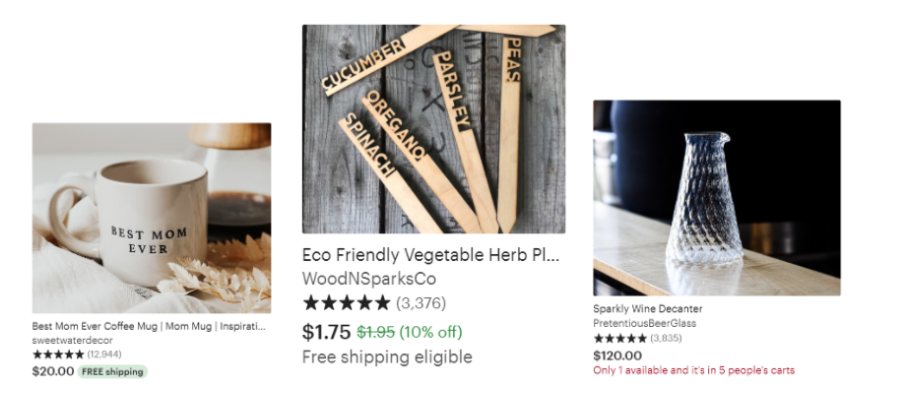Click the green FREE shipping badge
Image resolution: width=916 pixels, height=397 pixels.
(x=112, y=371)
